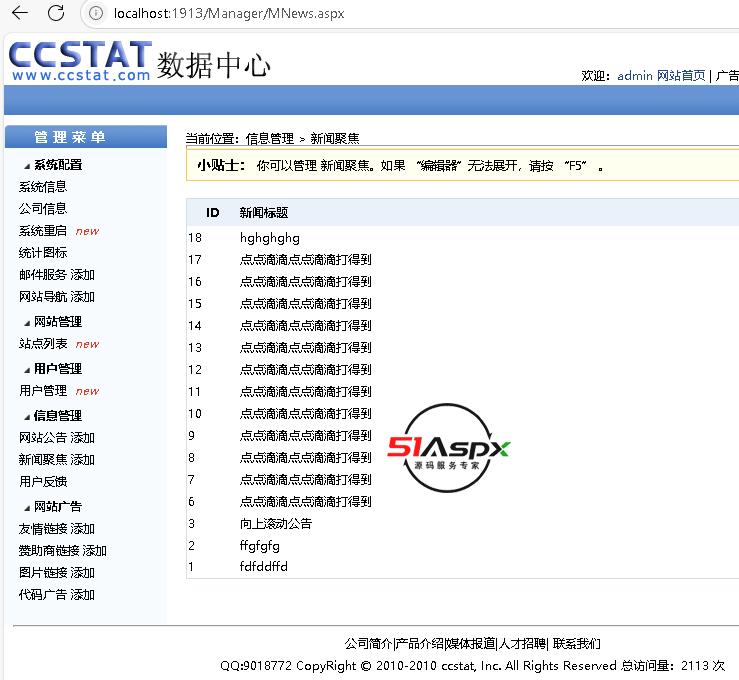The image size is (739, 680).
Task: Click the browser back arrow
Action: [20, 13]
